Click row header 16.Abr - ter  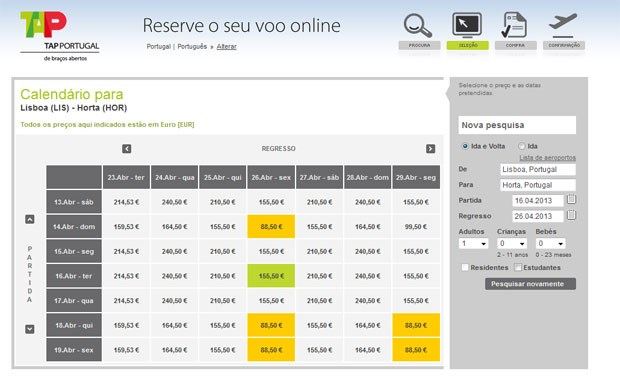coord(74,276)
